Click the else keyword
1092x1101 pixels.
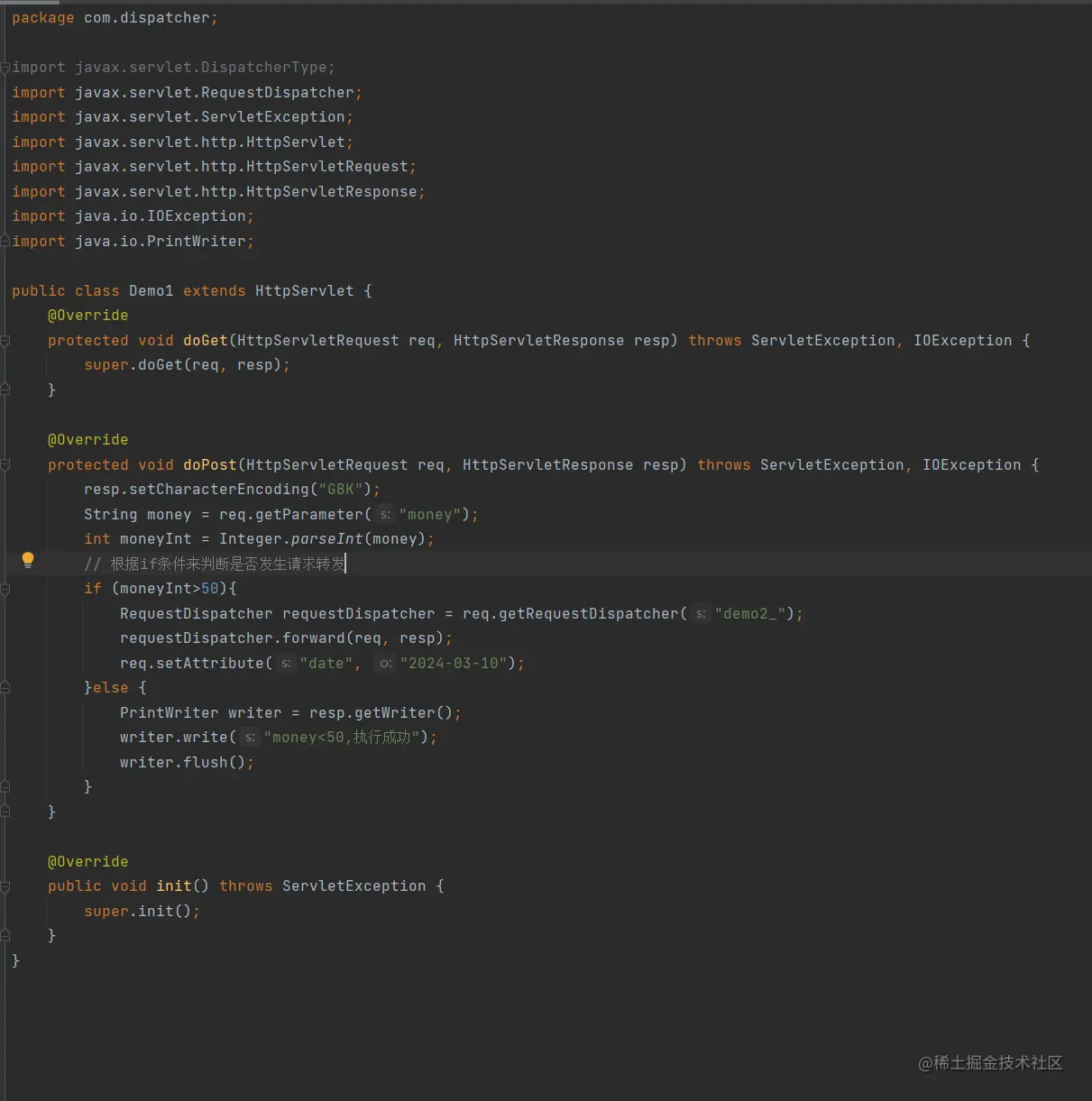pos(111,688)
